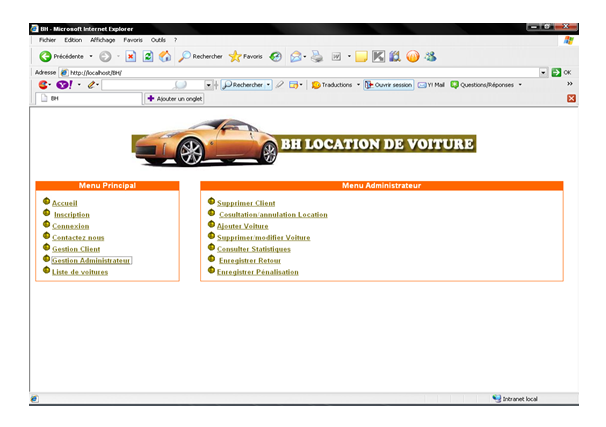Close the tab with red X button

(x=571, y=99)
